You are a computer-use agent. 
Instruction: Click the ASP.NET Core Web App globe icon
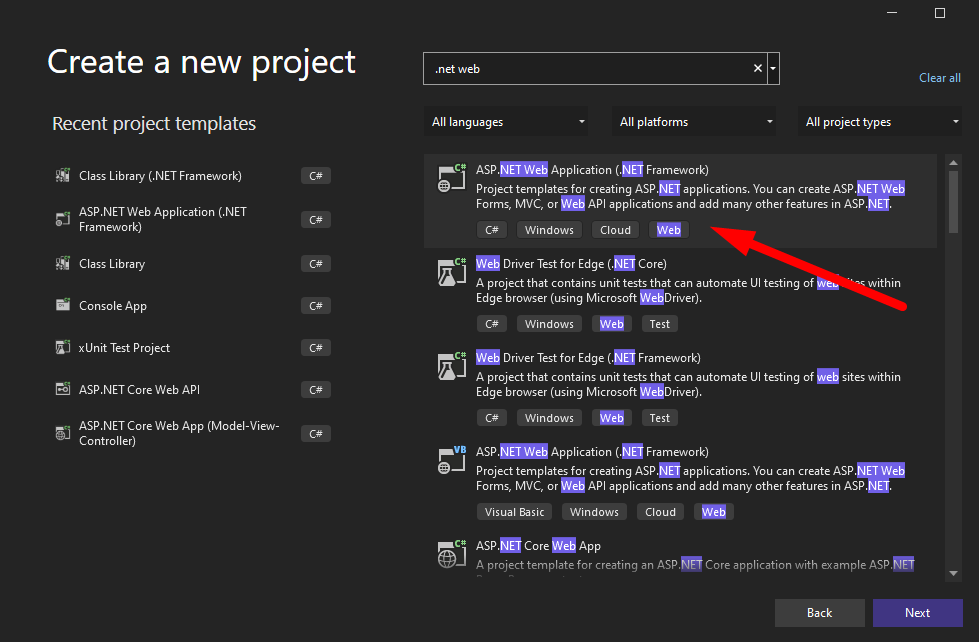(x=449, y=553)
